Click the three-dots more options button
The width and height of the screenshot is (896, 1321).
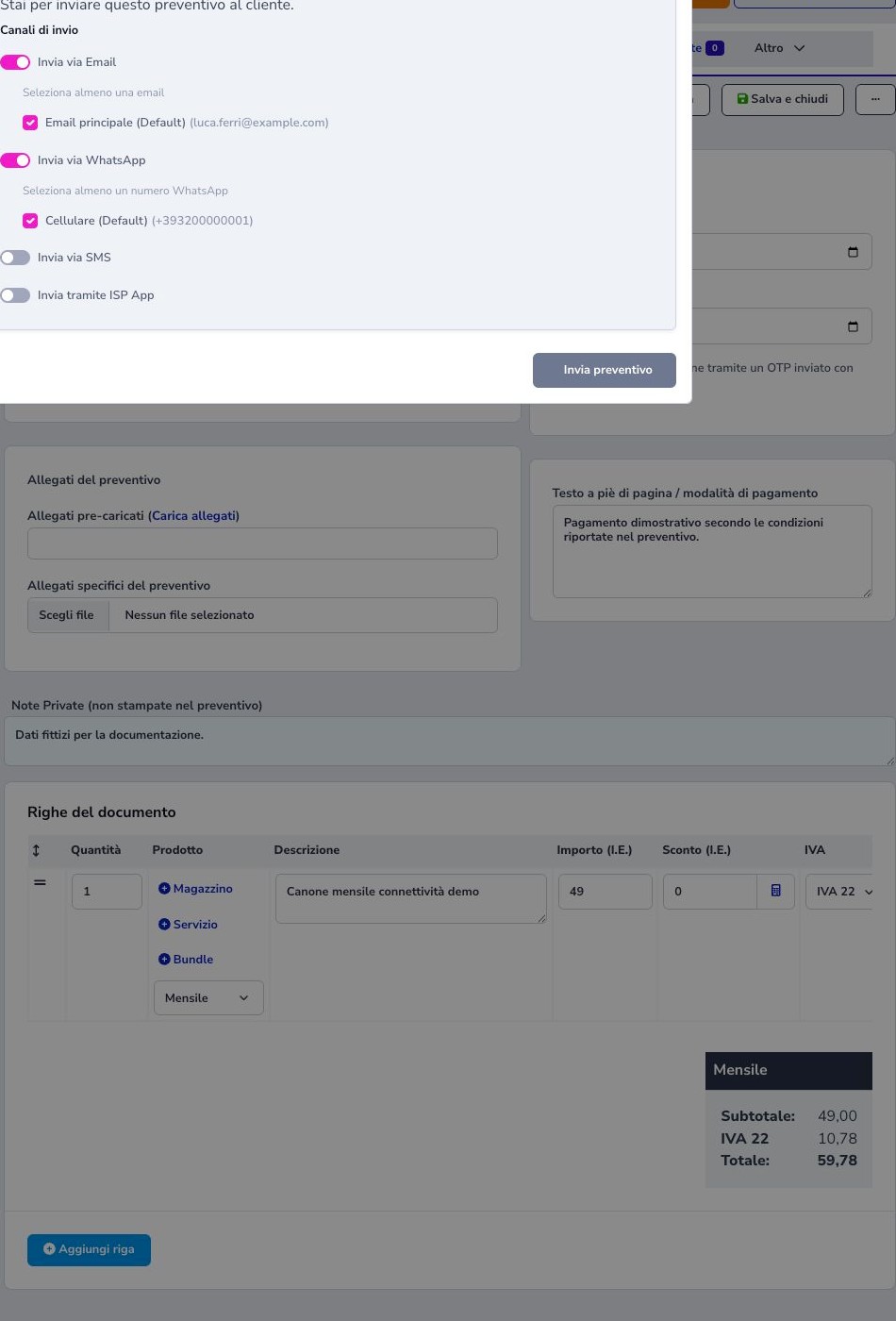[875, 99]
